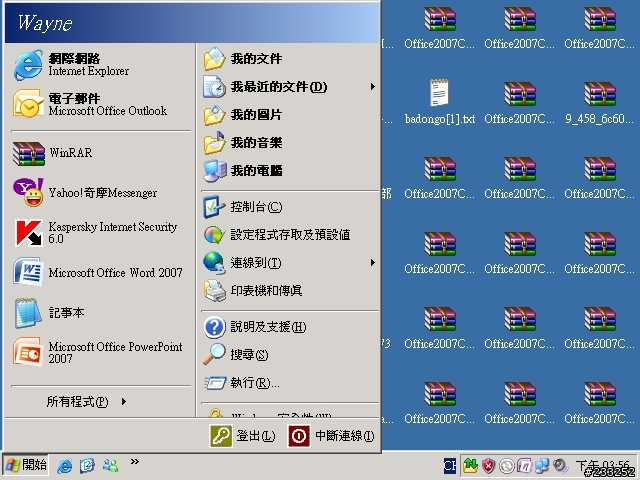The width and height of the screenshot is (640, 480).
Task: Expand the Quick Launch » overflow chevron
Action: pyautogui.click(x=135, y=462)
